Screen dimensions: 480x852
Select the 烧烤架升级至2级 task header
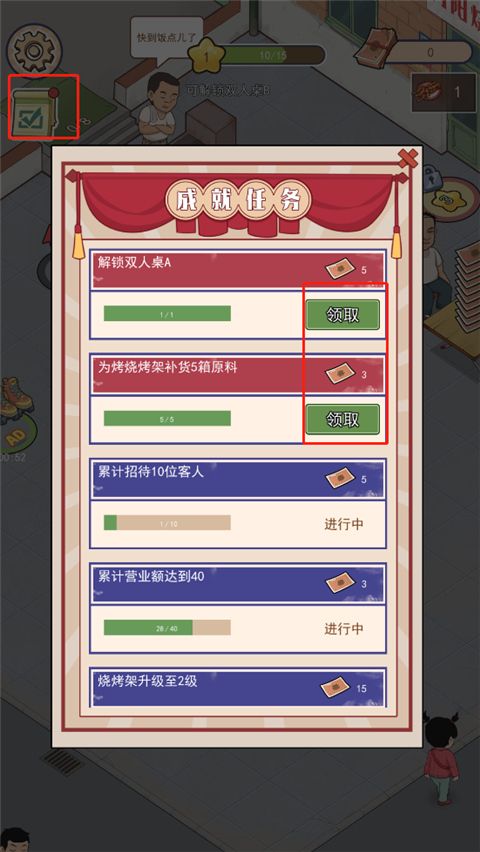pos(238,687)
